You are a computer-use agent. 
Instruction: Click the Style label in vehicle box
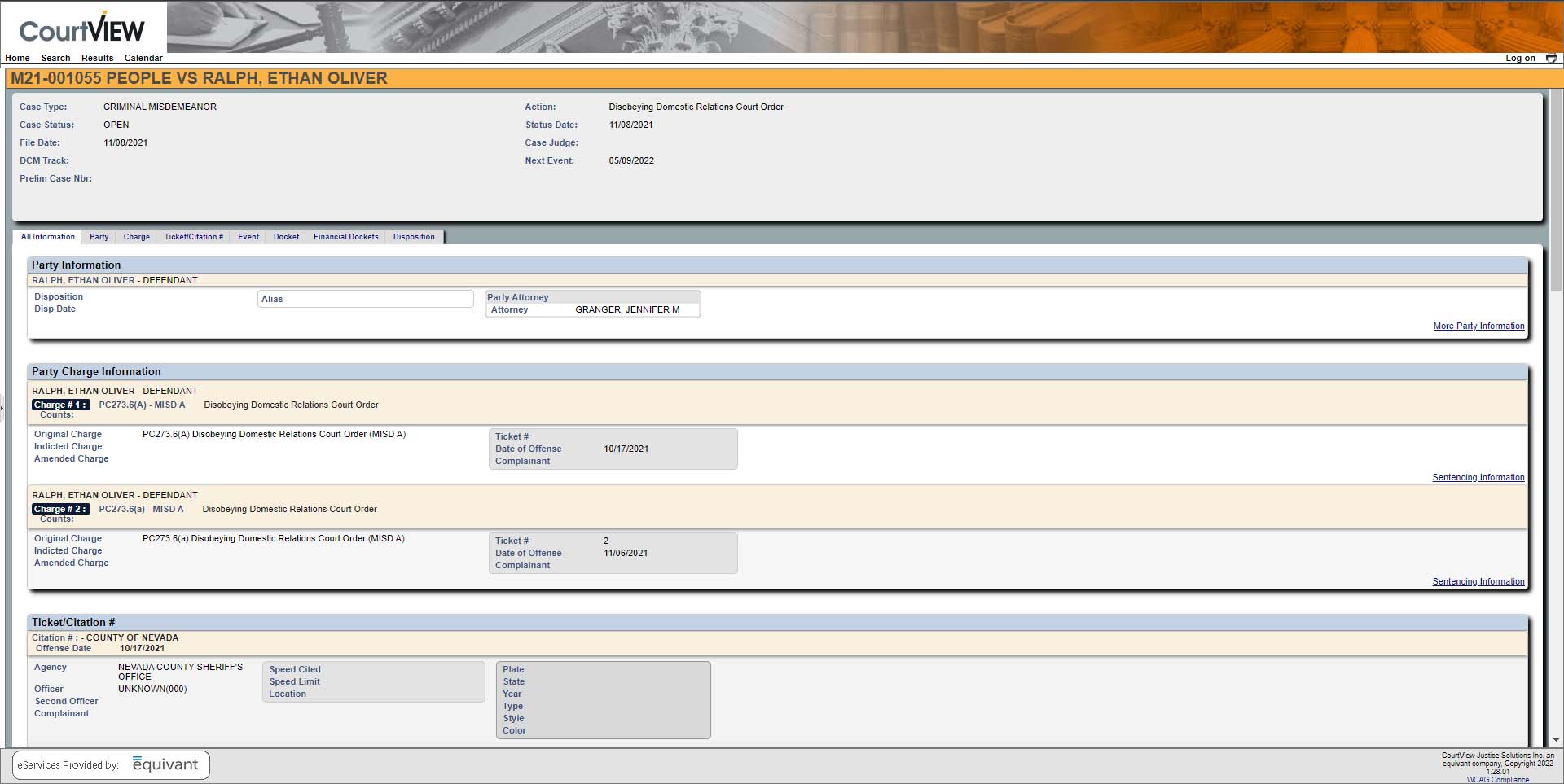(513, 718)
